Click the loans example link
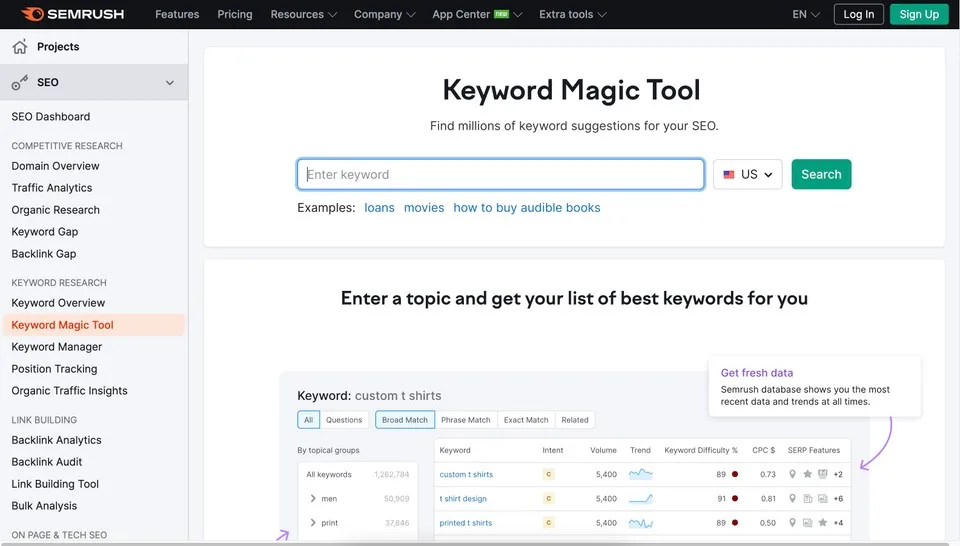Screen dimensions: 960x546 point(380,208)
